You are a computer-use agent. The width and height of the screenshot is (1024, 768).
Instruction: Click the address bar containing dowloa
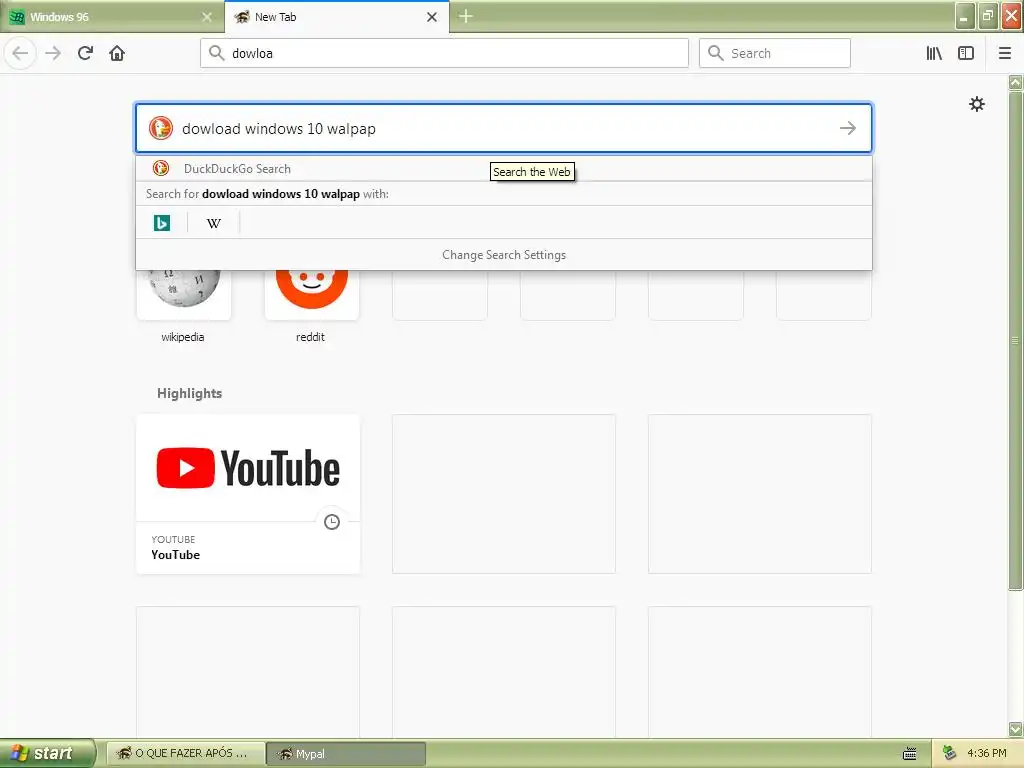(444, 53)
